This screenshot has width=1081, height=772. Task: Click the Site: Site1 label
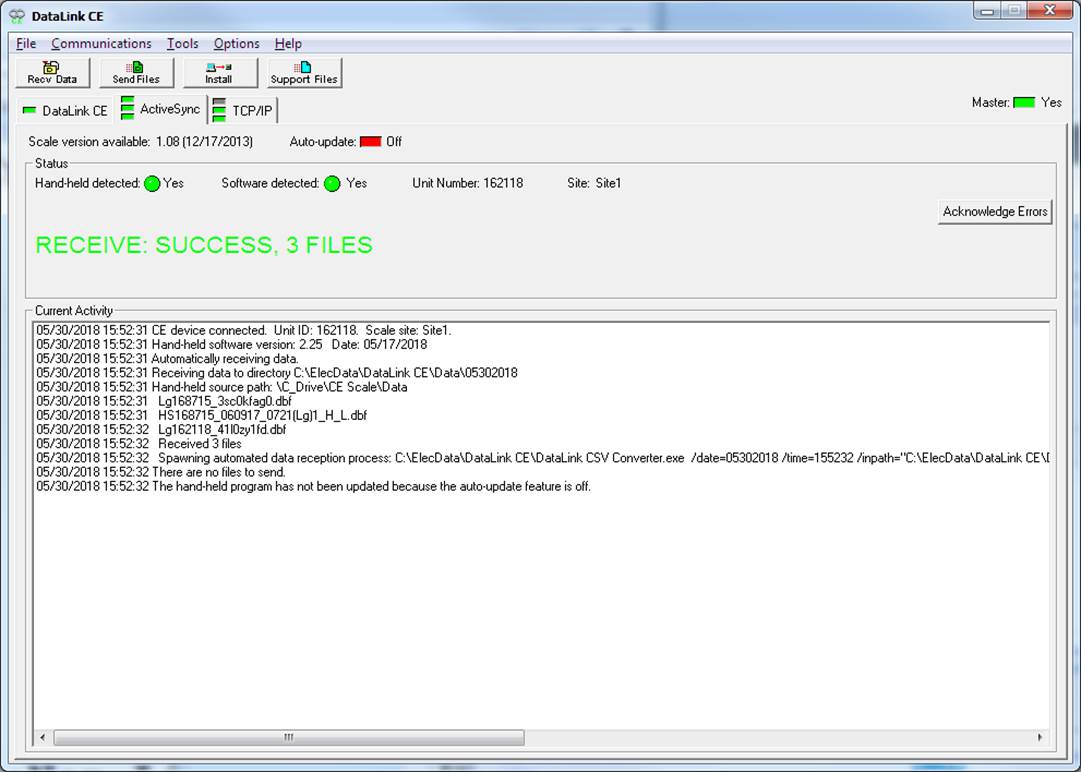tap(594, 183)
